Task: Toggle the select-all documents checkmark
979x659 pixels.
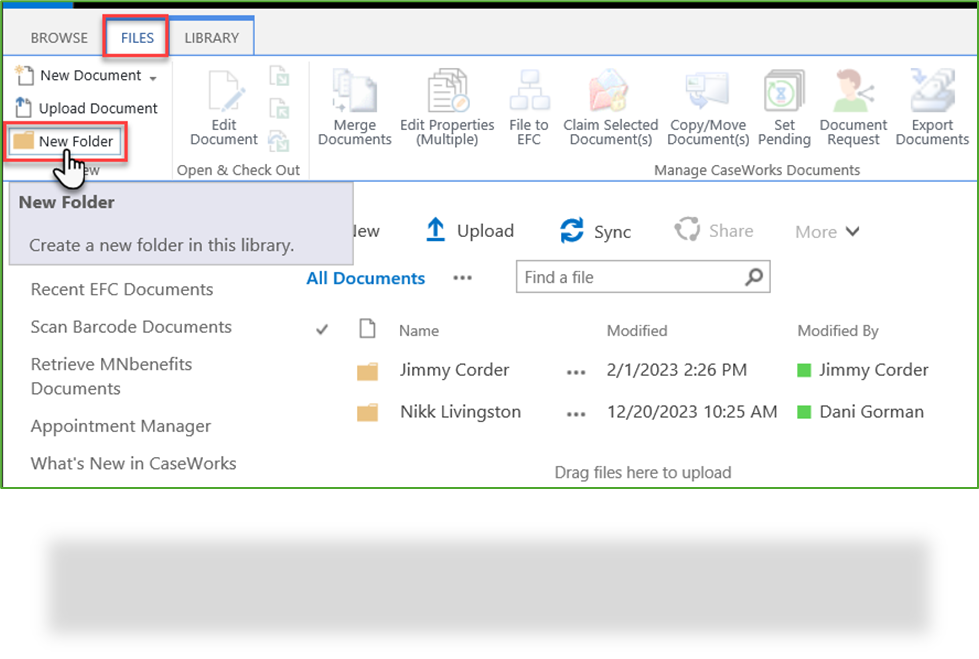Action: [321, 329]
